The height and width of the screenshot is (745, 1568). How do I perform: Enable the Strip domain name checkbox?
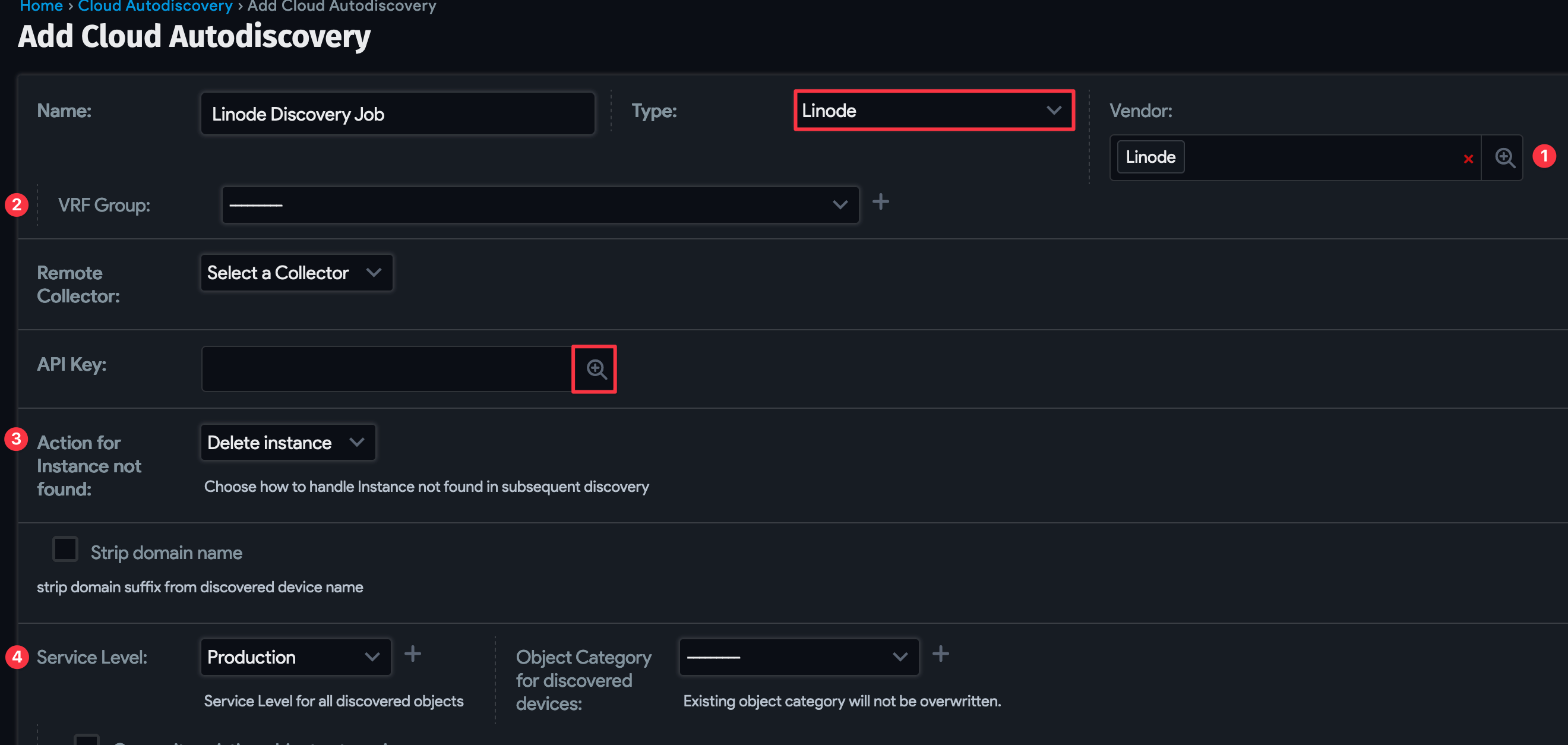(x=65, y=549)
